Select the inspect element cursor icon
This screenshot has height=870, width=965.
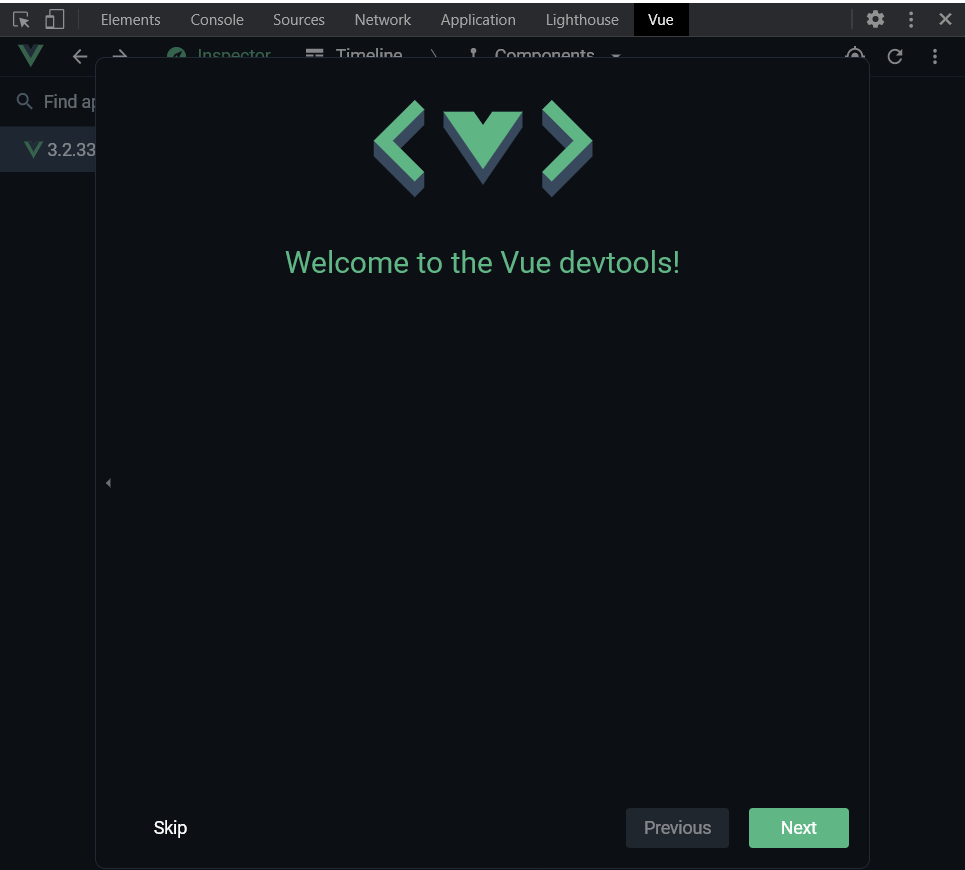tap(22, 18)
